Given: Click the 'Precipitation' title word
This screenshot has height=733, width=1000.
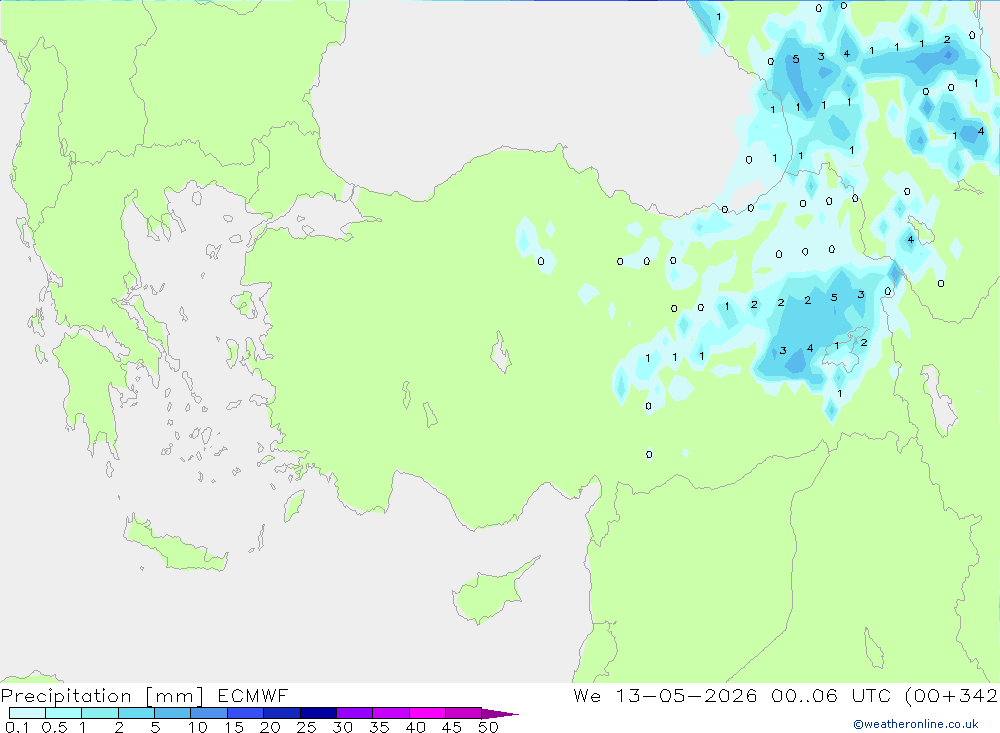Looking at the screenshot, I should tap(66, 696).
